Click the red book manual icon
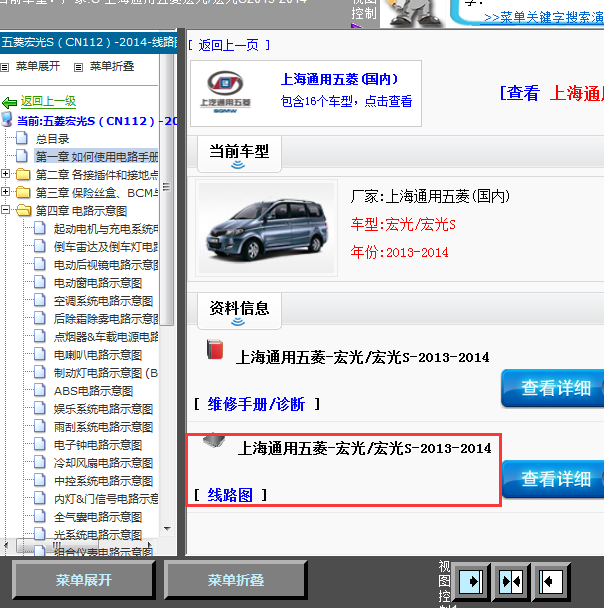 [215, 349]
